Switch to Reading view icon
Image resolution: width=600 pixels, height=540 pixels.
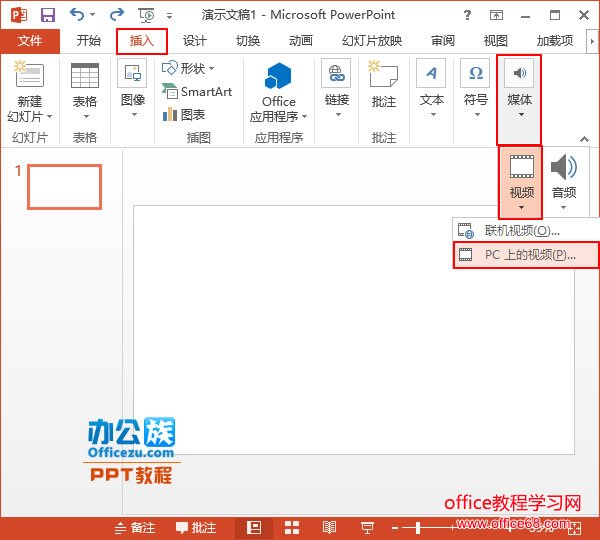pos(329,528)
